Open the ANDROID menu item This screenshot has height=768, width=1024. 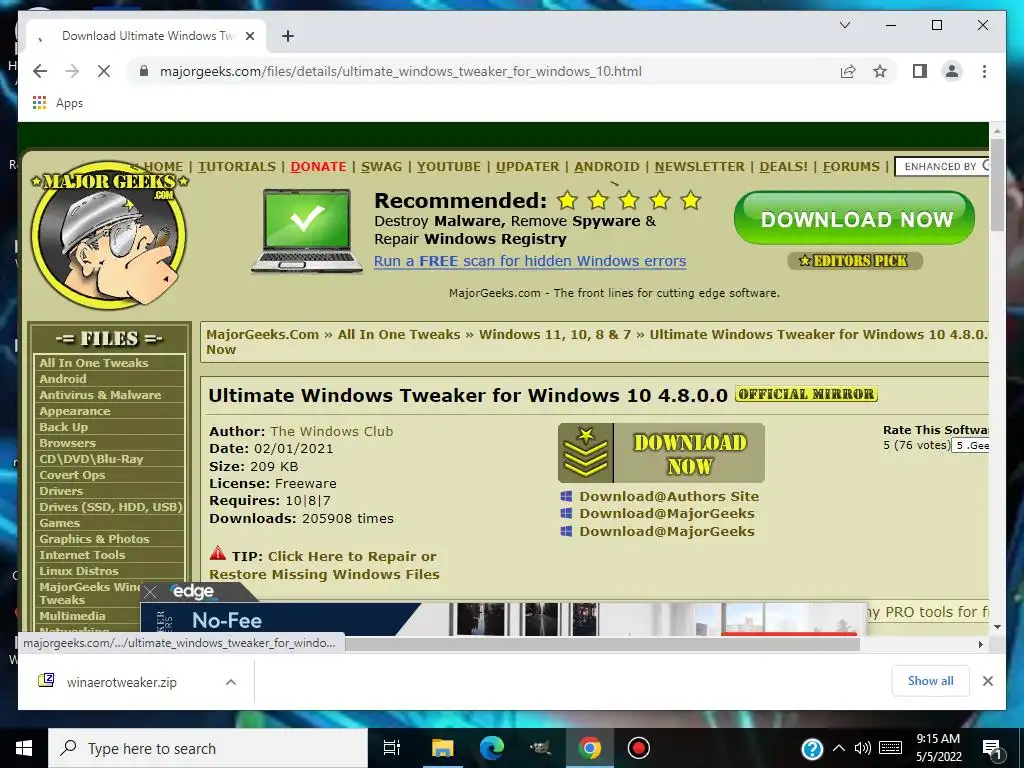(x=607, y=167)
